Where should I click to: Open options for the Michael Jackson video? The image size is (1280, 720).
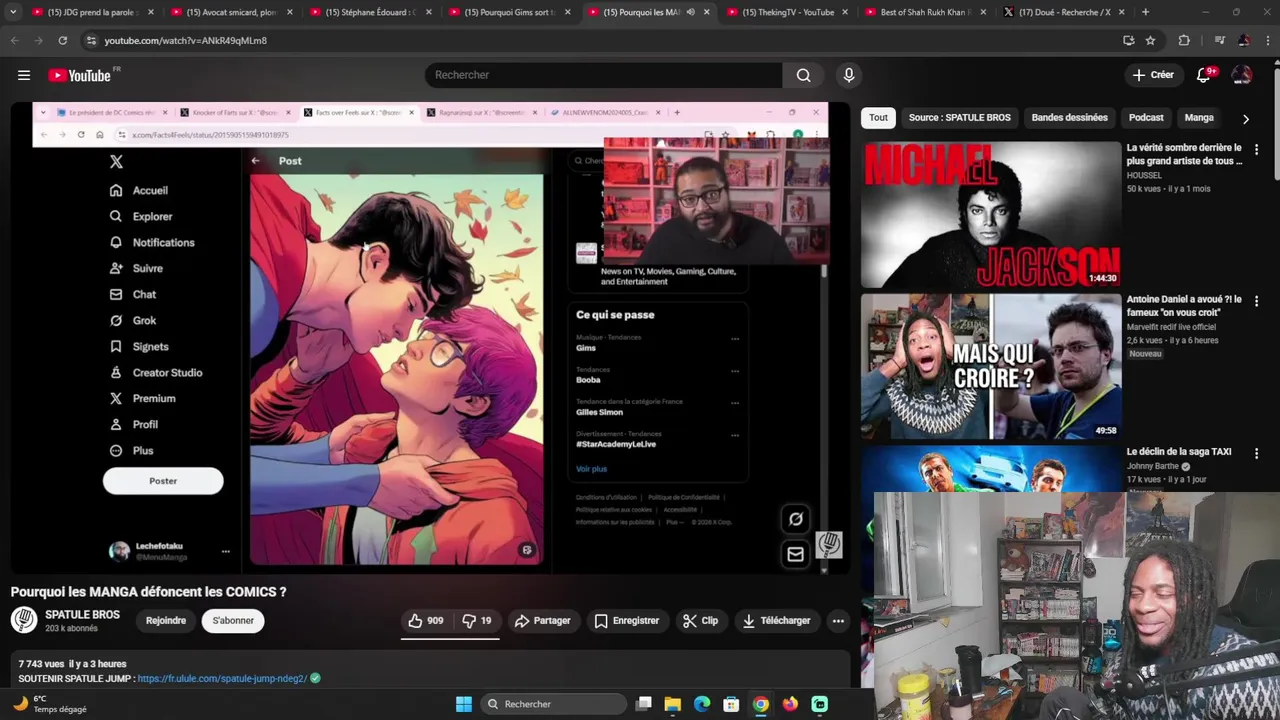(x=1256, y=149)
